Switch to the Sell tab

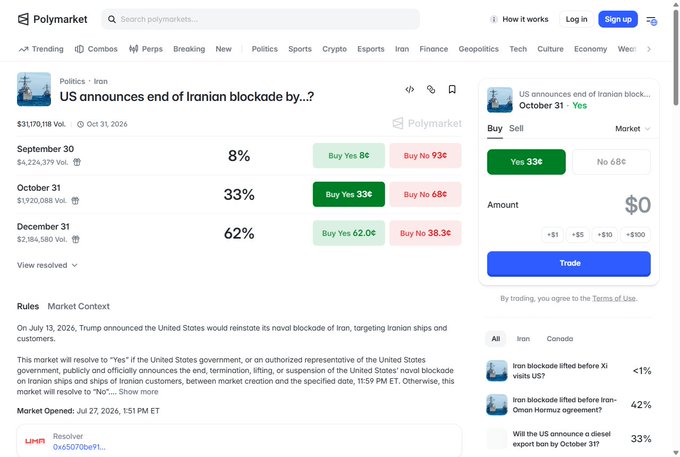(x=516, y=128)
